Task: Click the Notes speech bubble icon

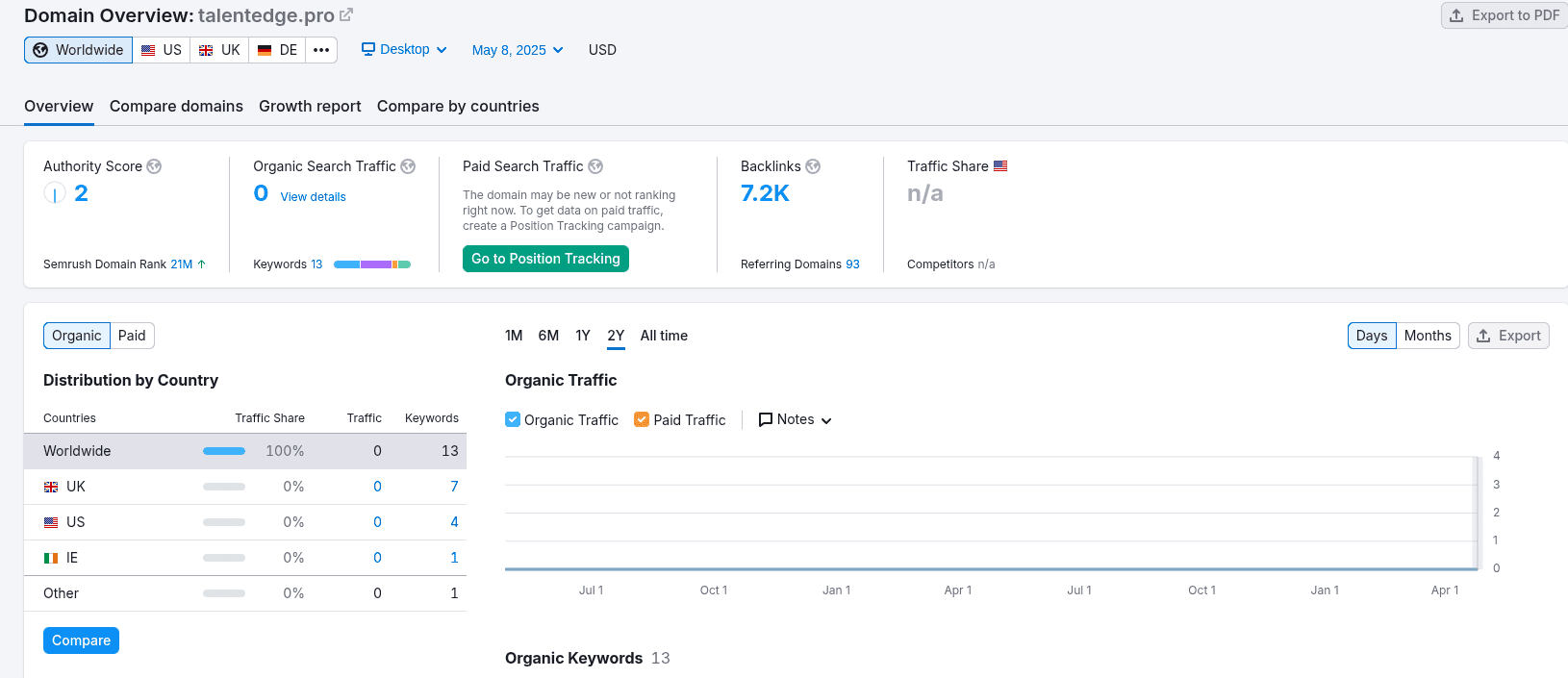Action: (x=766, y=419)
